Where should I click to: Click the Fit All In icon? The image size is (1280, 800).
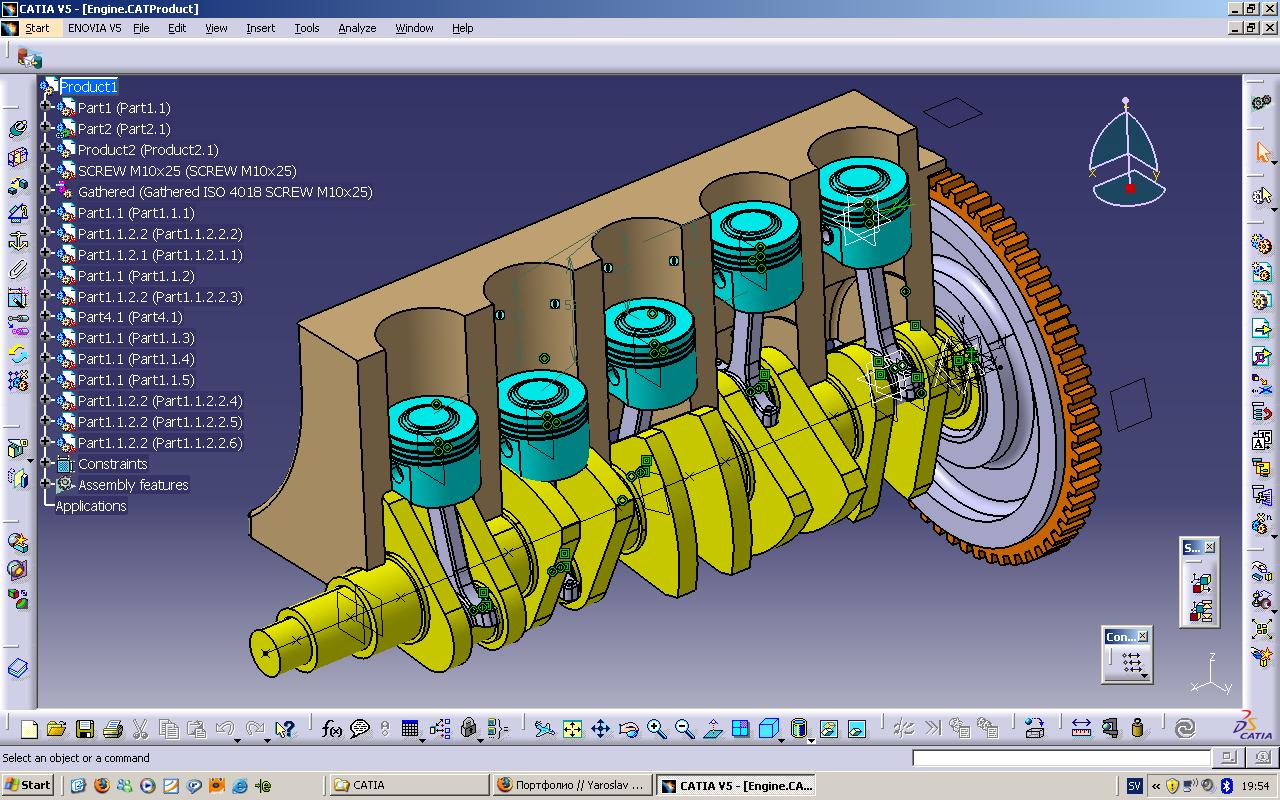click(x=572, y=728)
